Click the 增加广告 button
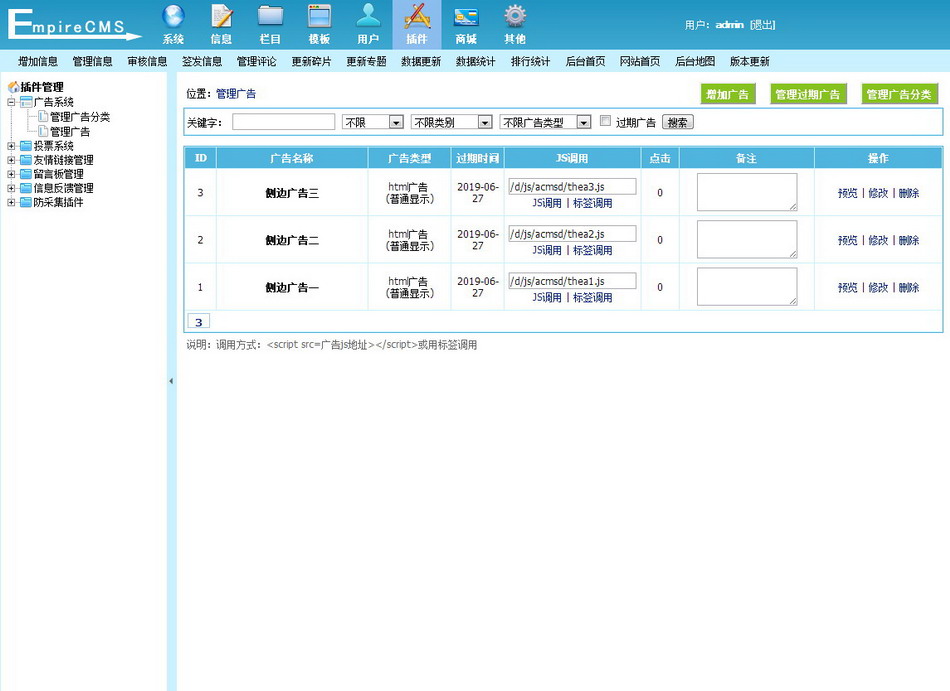Image resolution: width=950 pixels, height=691 pixels. (x=728, y=94)
